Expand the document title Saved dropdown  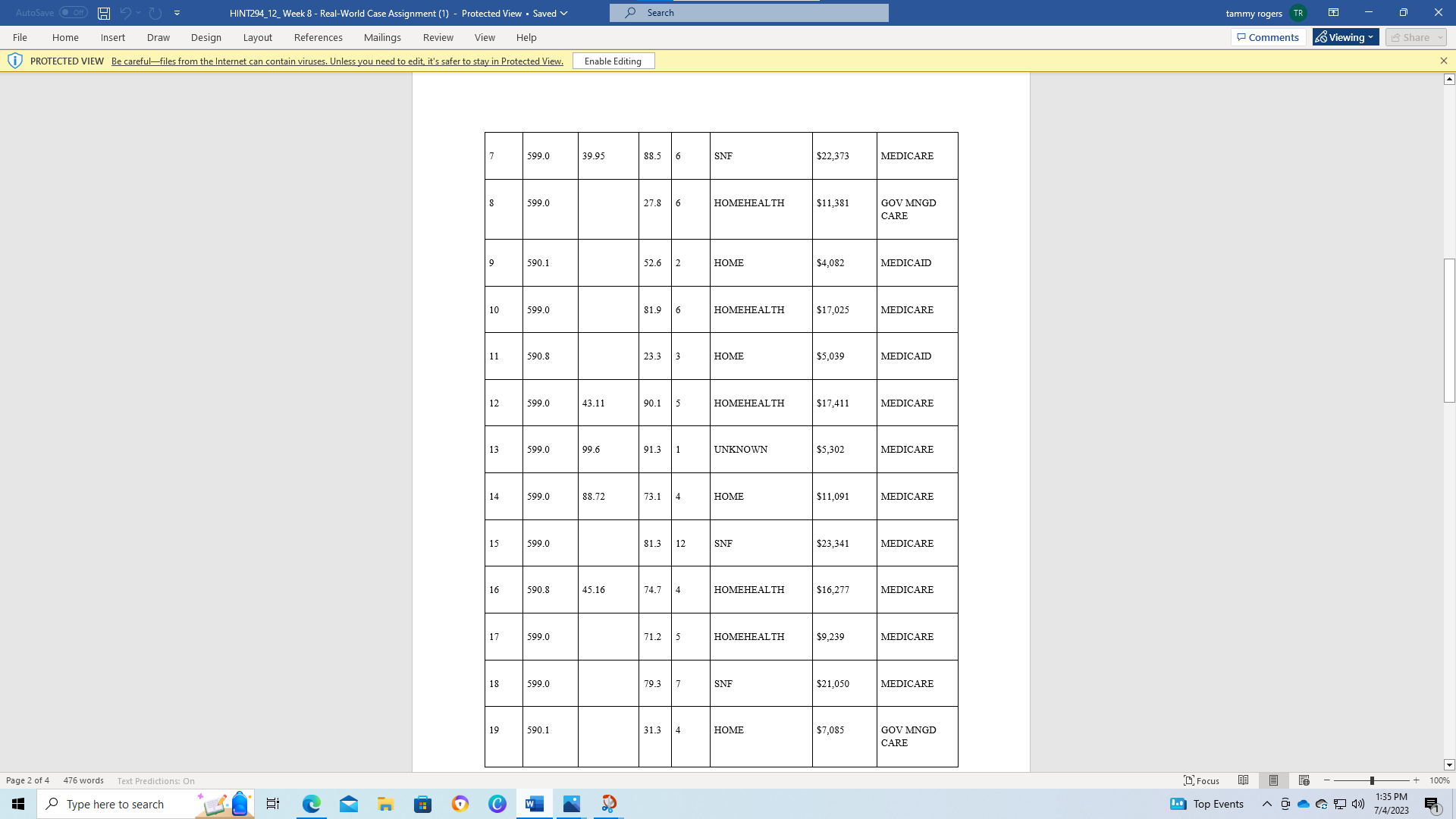[x=563, y=13]
